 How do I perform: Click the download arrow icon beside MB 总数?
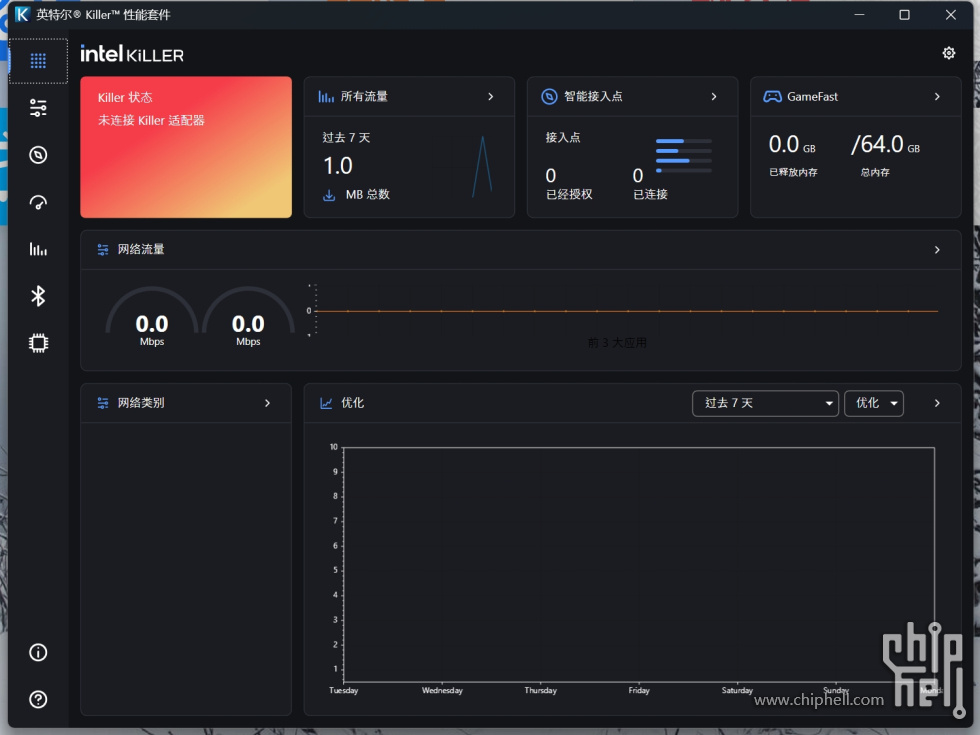tap(329, 195)
